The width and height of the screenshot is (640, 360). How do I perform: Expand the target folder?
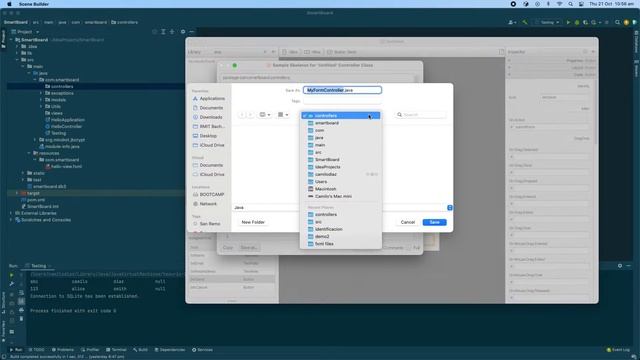pos(17,193)
